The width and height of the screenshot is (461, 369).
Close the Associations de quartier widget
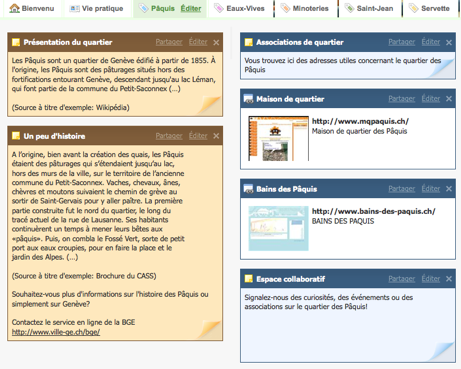point(449,42)
